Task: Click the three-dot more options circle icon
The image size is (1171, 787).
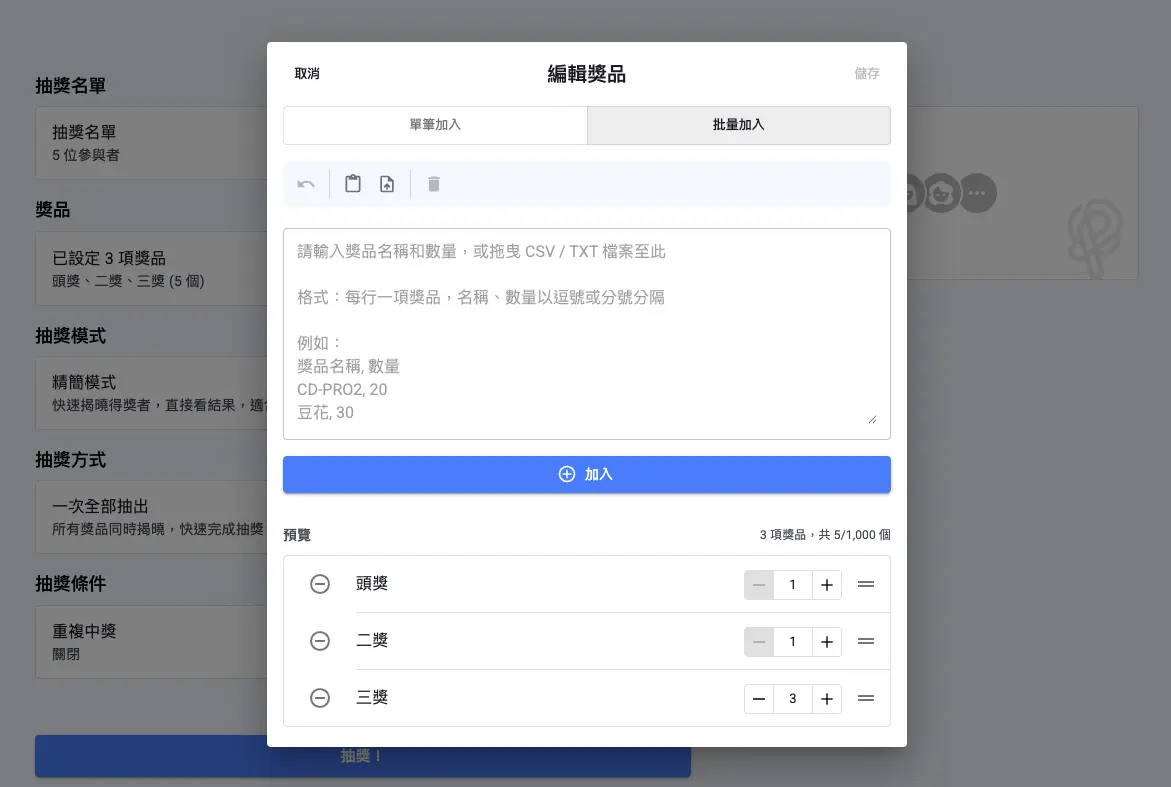Action: (977, 193)
